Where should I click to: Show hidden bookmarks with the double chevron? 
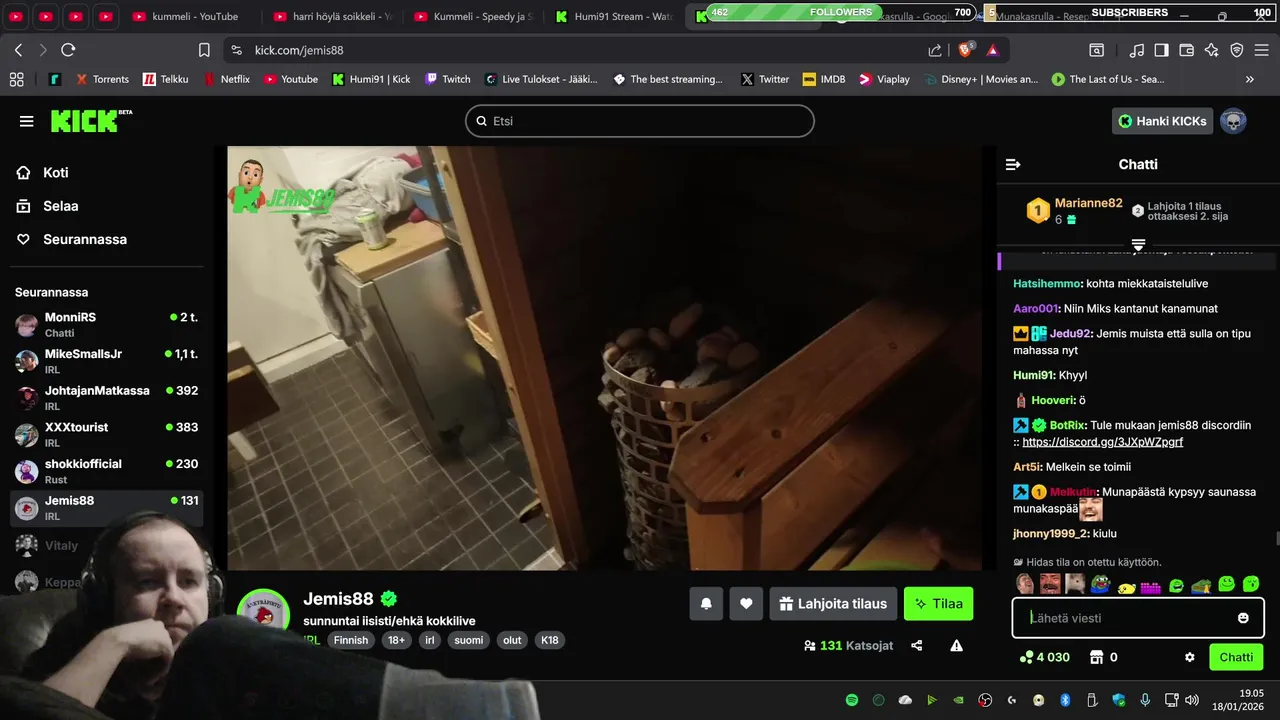click(1249, 79)
